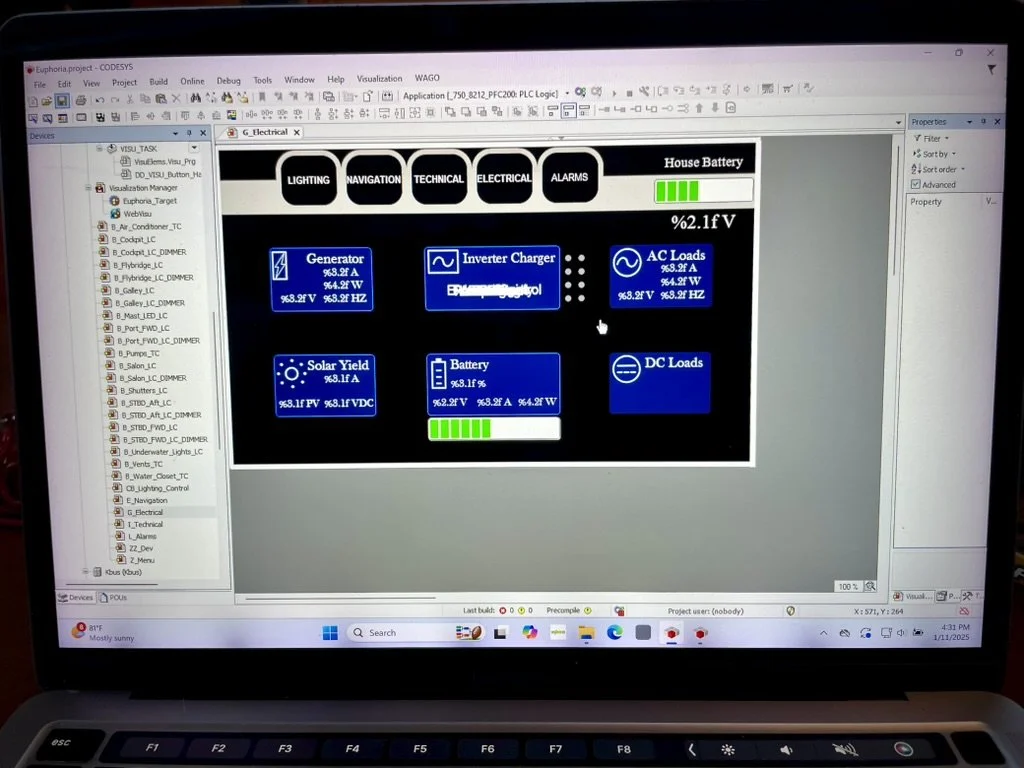Open the Filter dropdown in Properties
The image size is (1024, 768).
[x=932, y=138]
